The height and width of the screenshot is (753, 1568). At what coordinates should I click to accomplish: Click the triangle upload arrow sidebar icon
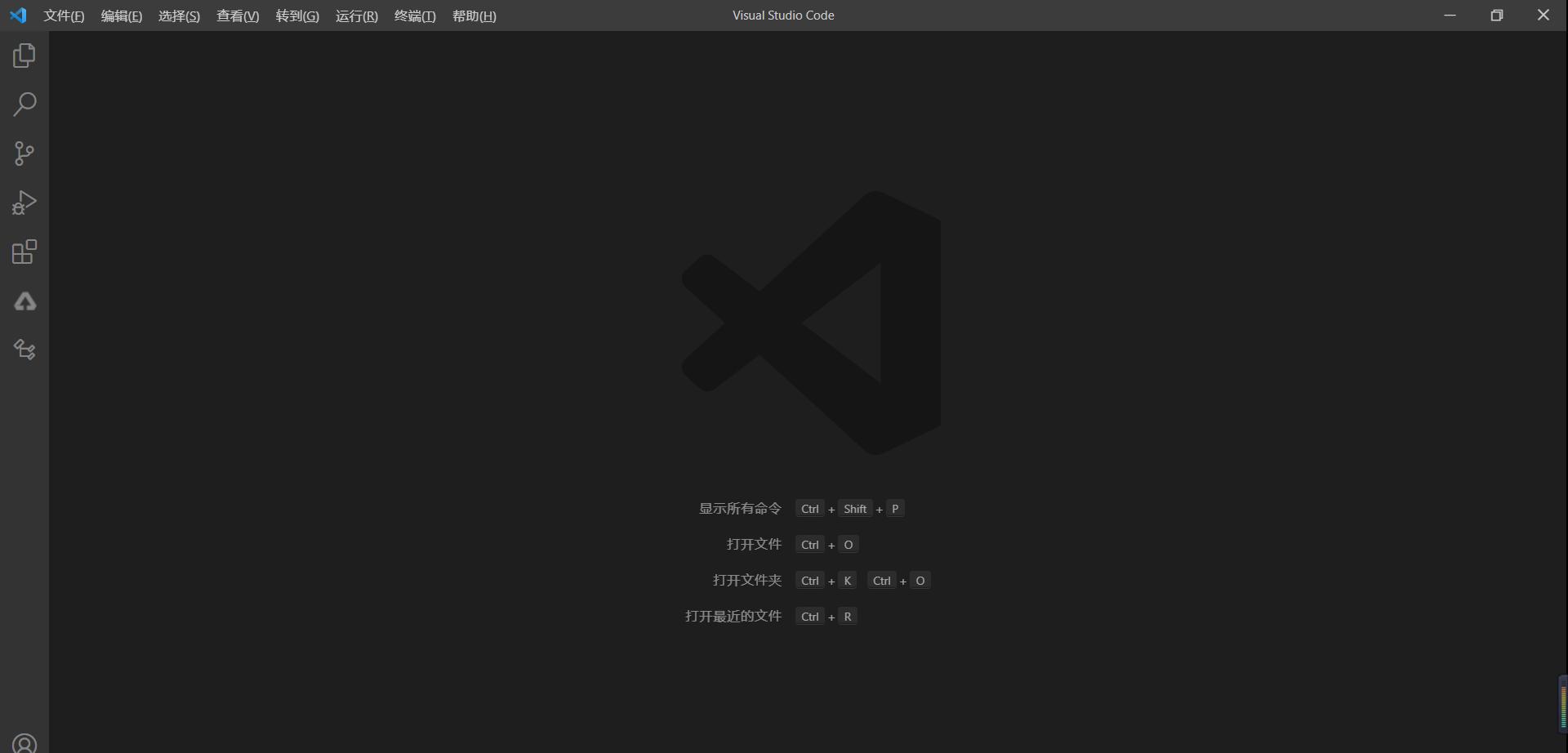24,301
